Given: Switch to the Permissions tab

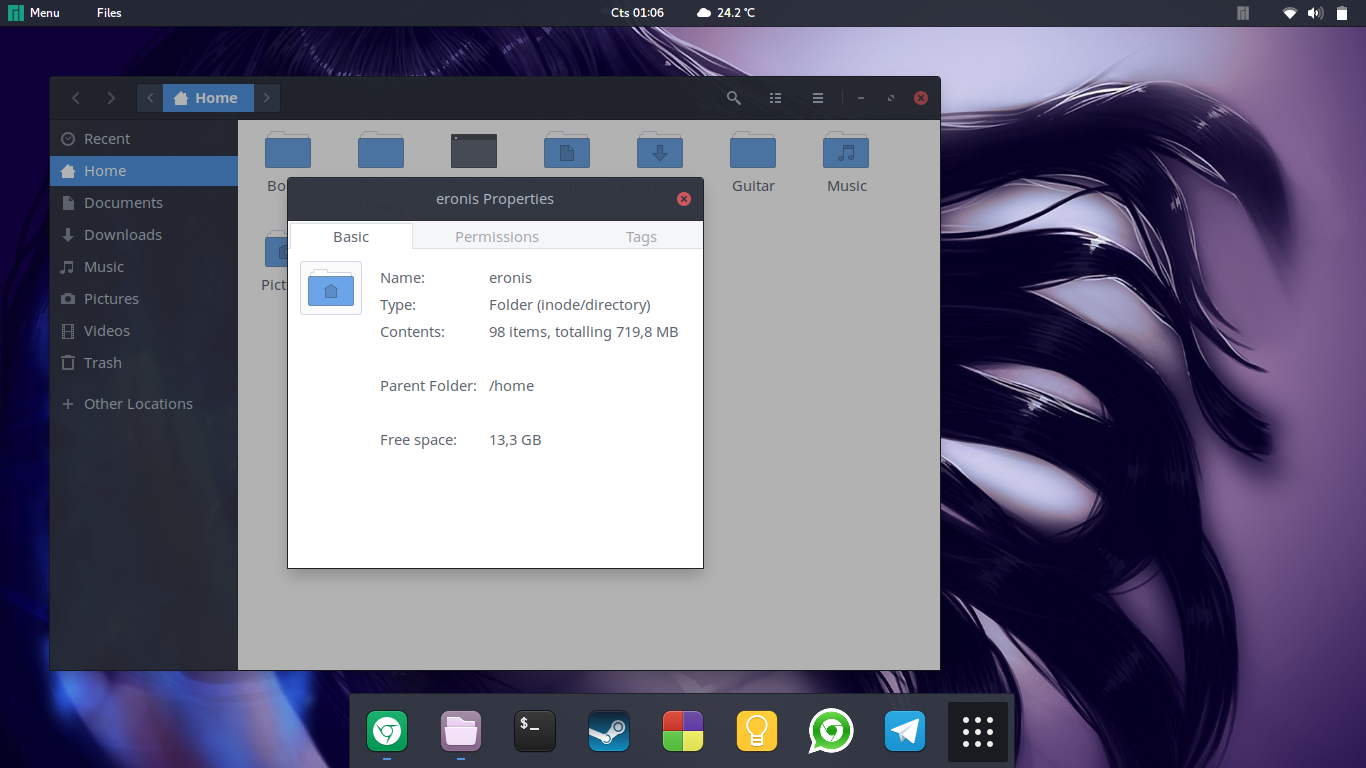Looking at the screenshot, I should (x=497, y=237).
